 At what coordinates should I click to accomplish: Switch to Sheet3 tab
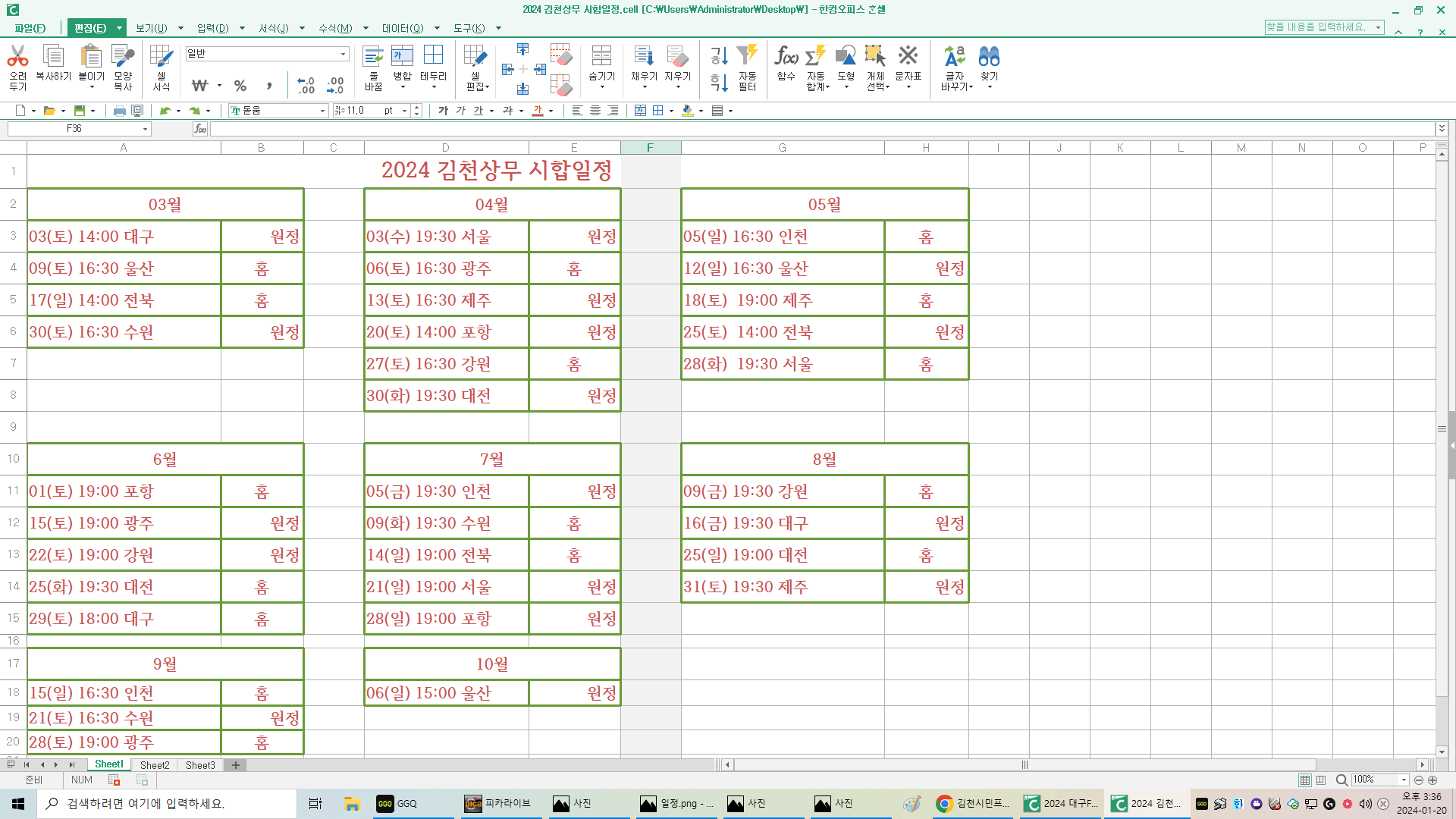[200, 765]
